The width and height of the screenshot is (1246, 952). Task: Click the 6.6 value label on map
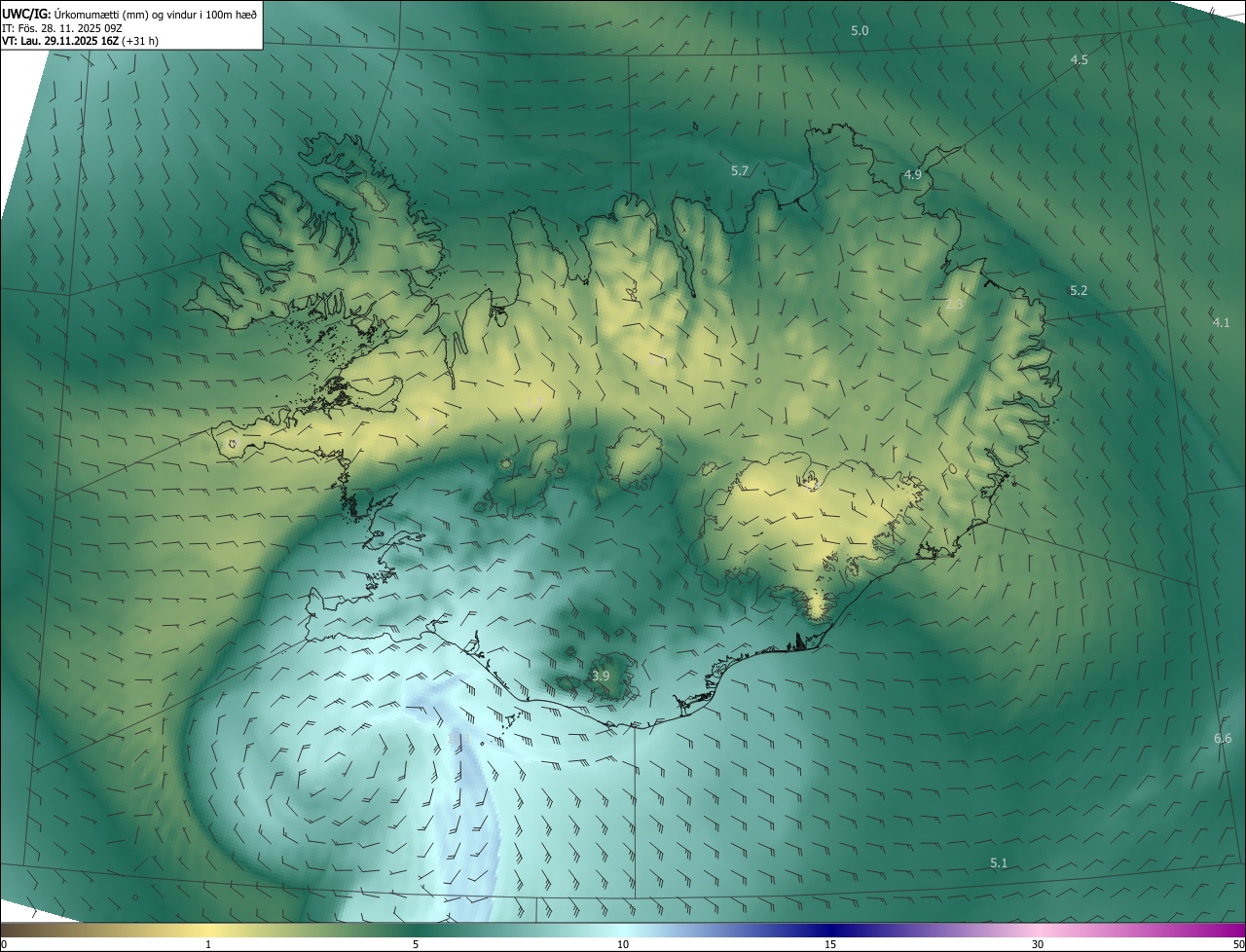pyautogui.click(x=1223, y=739)
